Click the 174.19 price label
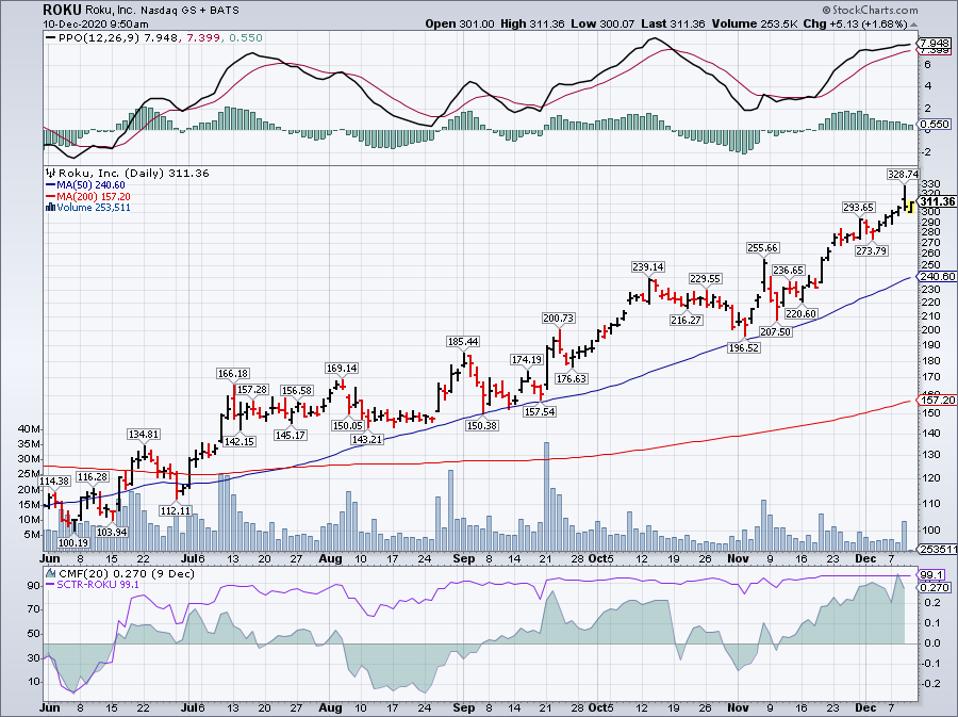The image size is (958, 717). (x=527, y=359)
